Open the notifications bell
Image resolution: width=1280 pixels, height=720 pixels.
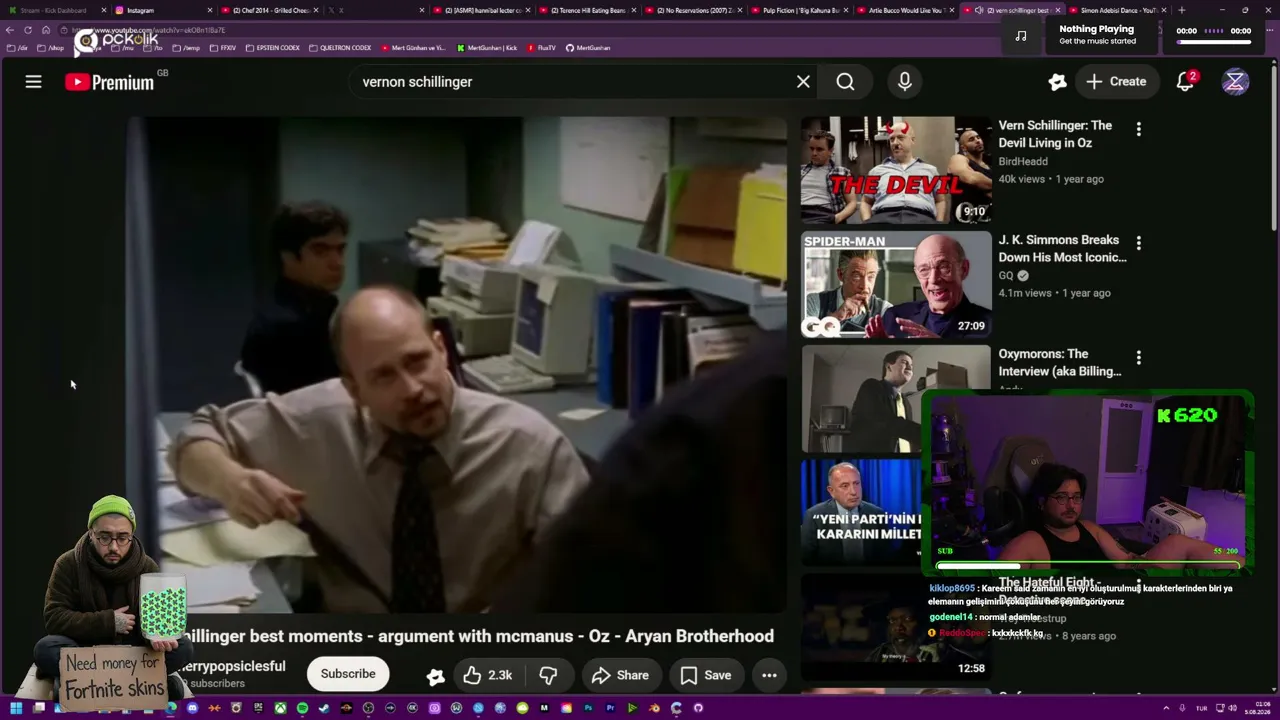click(x=1185, y=82)
